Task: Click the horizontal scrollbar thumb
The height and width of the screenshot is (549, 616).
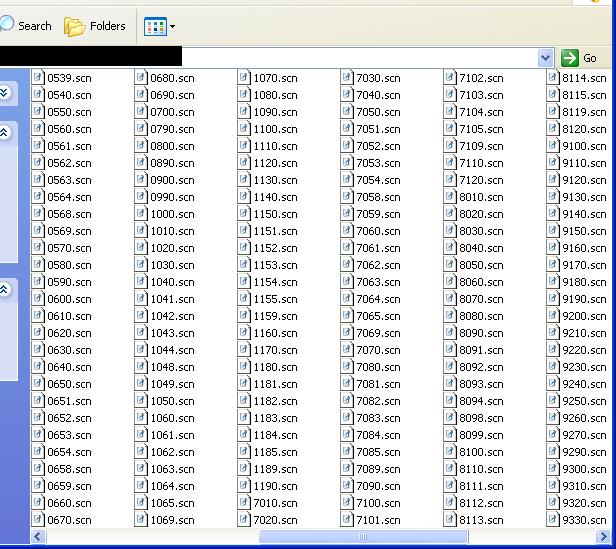Action: click(x=363, y=536)
